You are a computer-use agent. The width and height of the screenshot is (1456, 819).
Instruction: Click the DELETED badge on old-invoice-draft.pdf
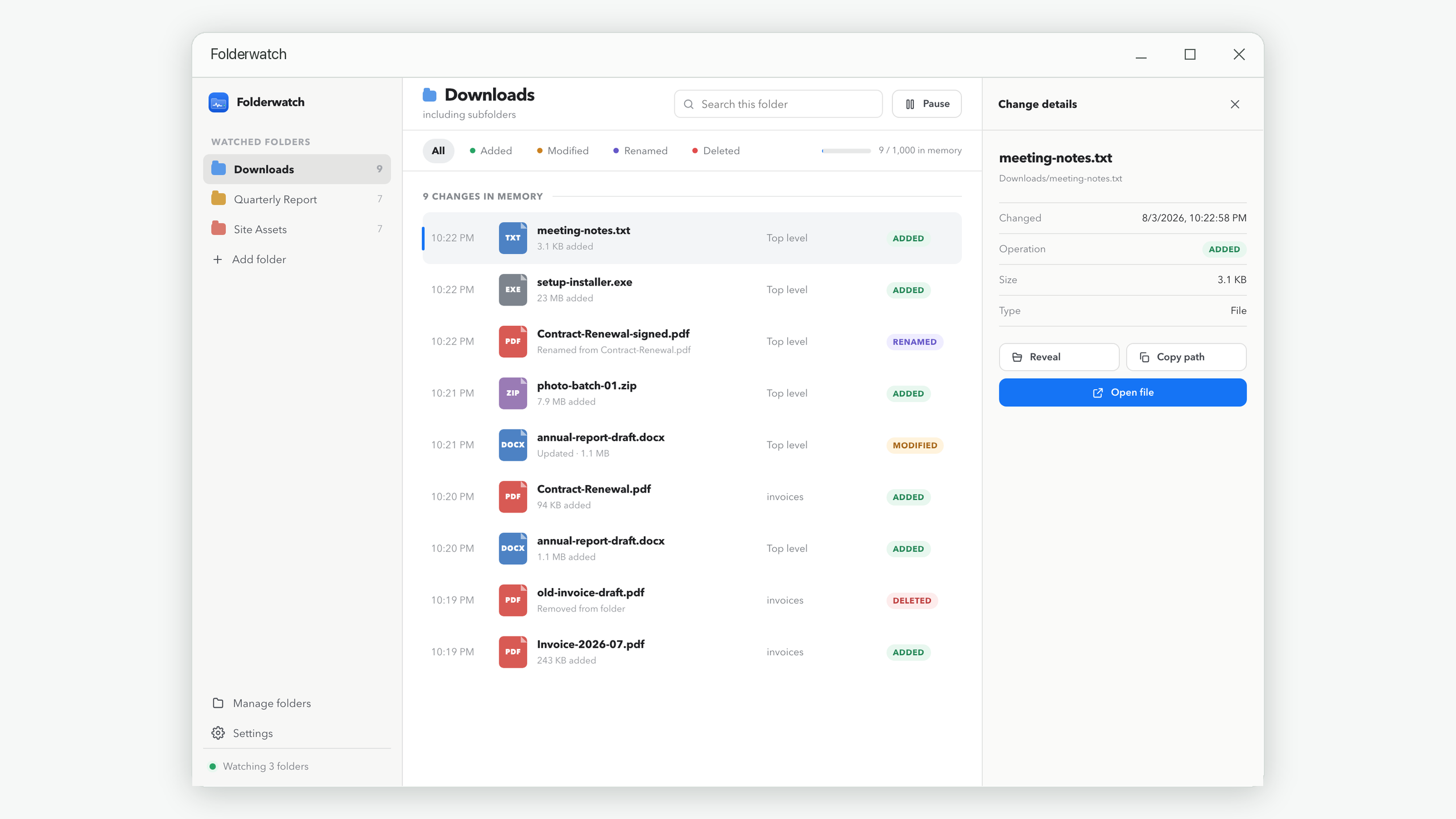point(912,601)
